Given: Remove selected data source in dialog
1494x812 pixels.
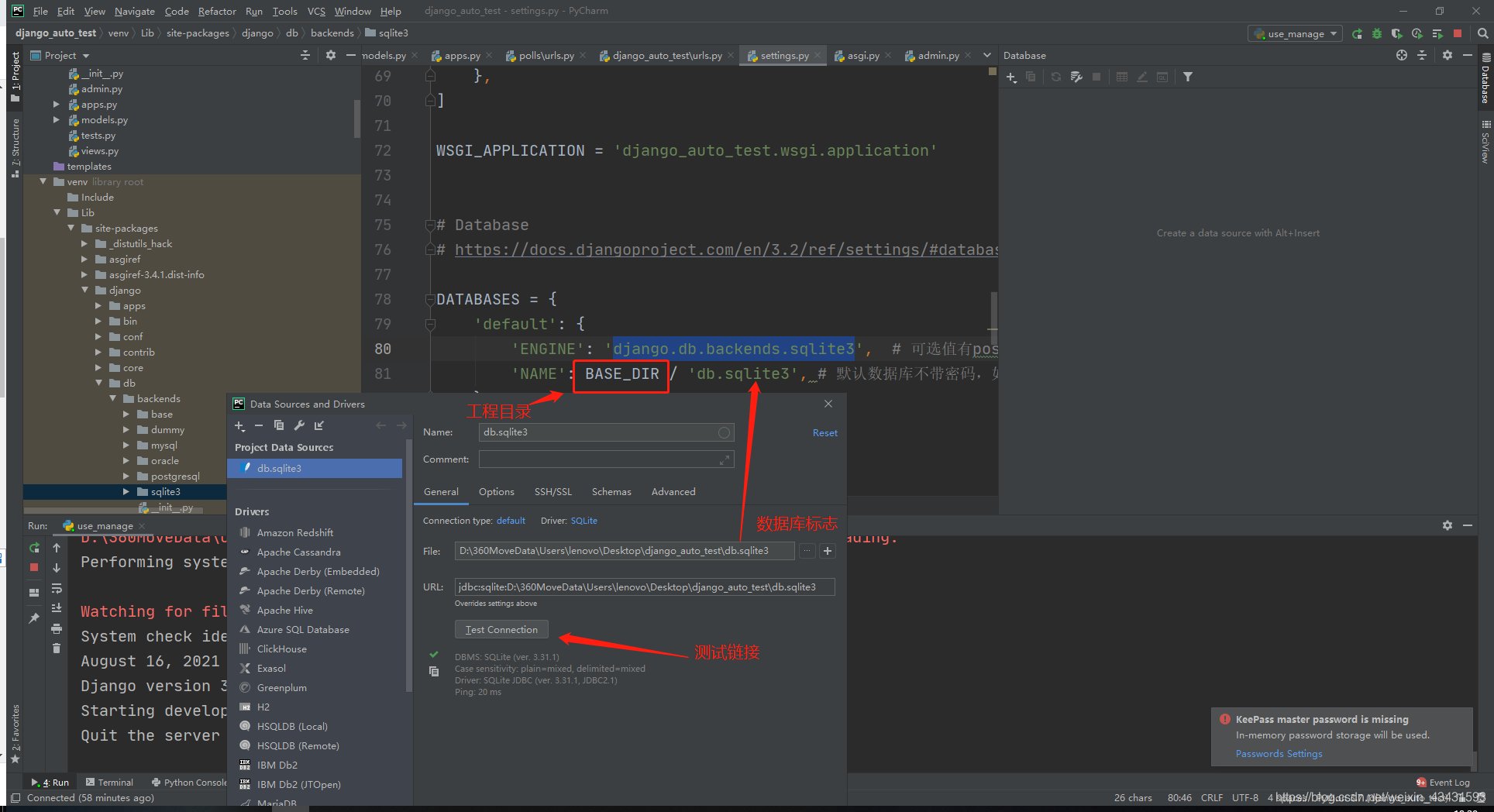Looking at the screenshot, I should coord(259,426).
